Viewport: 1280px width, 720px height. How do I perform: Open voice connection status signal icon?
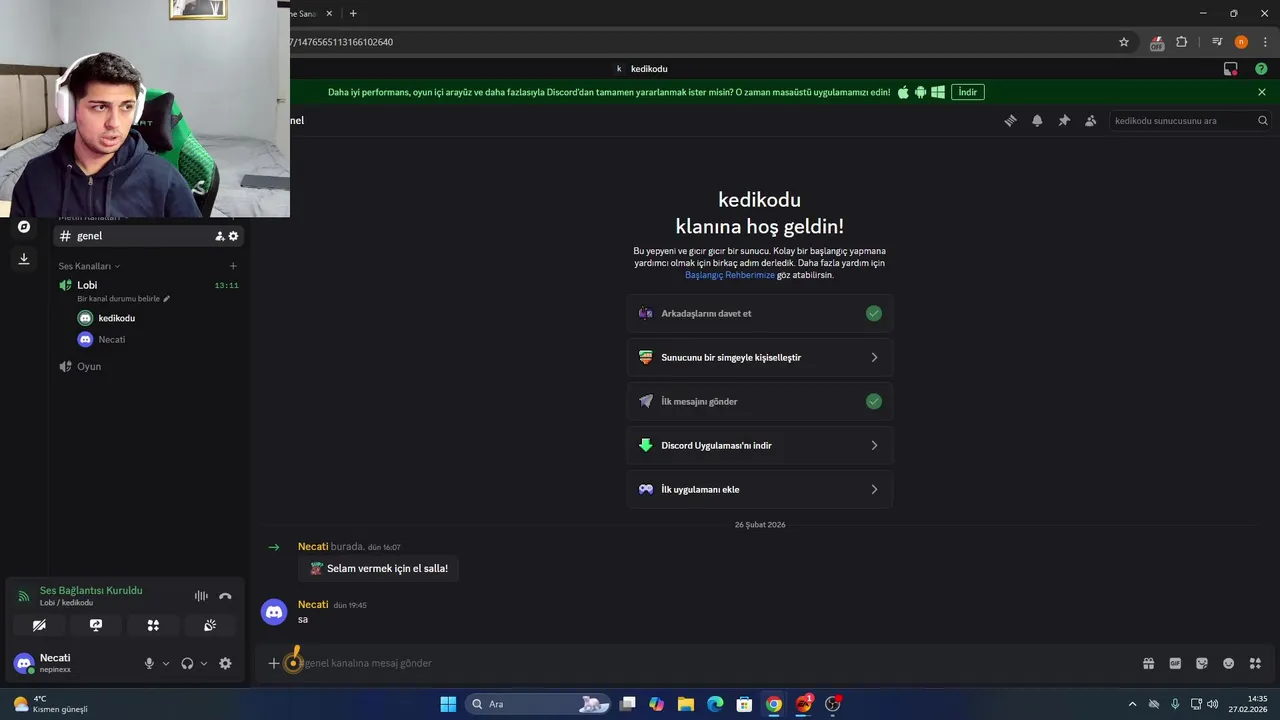(24, 596)
